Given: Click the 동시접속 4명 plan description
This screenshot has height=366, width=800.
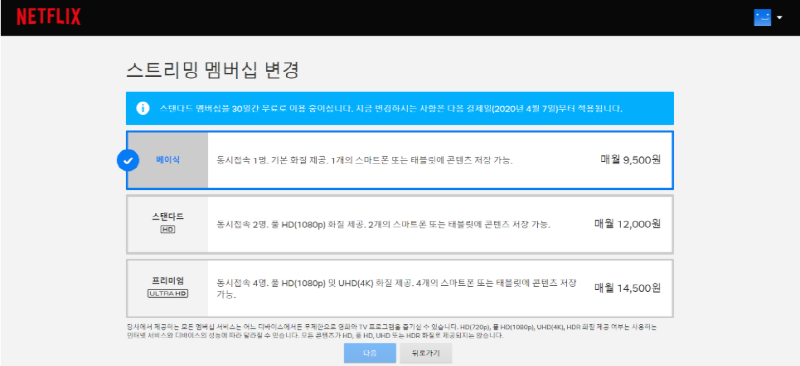Looking at the screenshot, I should click(x=397, y=288).
